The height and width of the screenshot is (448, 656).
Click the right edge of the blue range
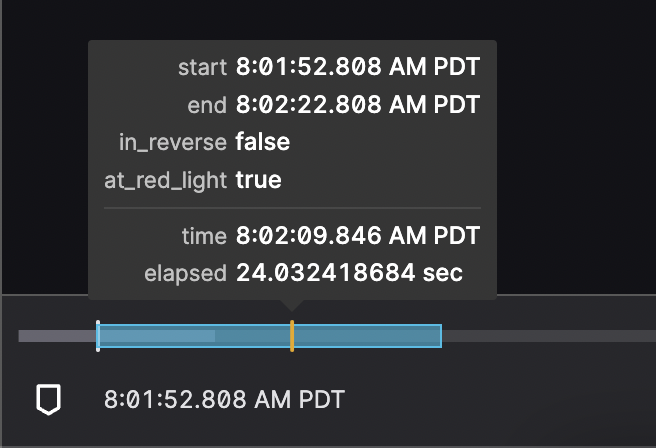coord(441,336)
